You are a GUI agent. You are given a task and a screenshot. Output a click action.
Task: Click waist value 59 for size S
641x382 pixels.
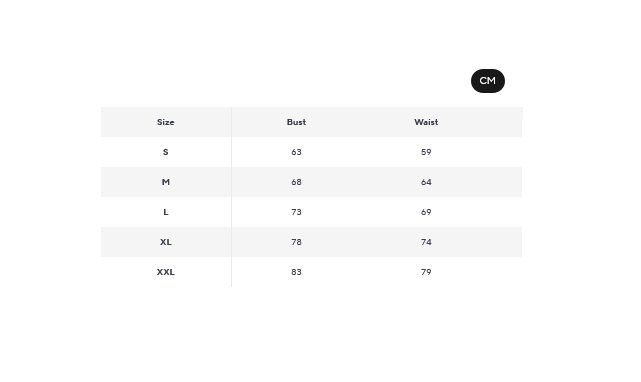pos(426,152)
